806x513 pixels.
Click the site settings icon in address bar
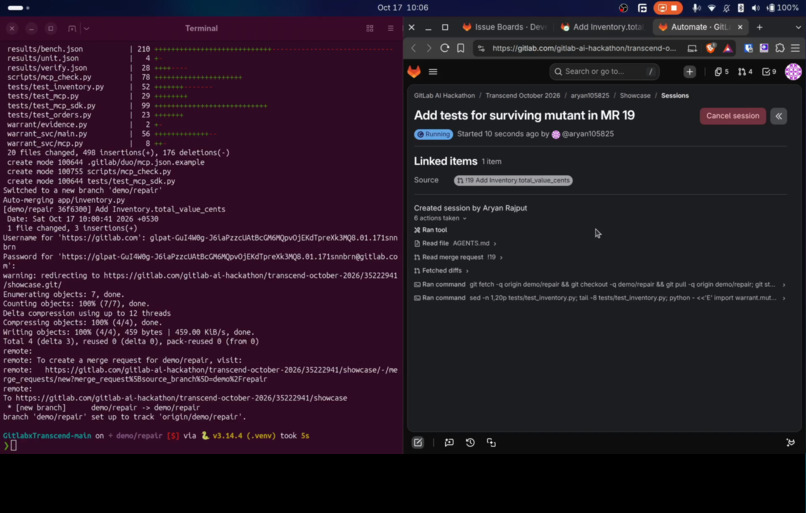point(481,48)
